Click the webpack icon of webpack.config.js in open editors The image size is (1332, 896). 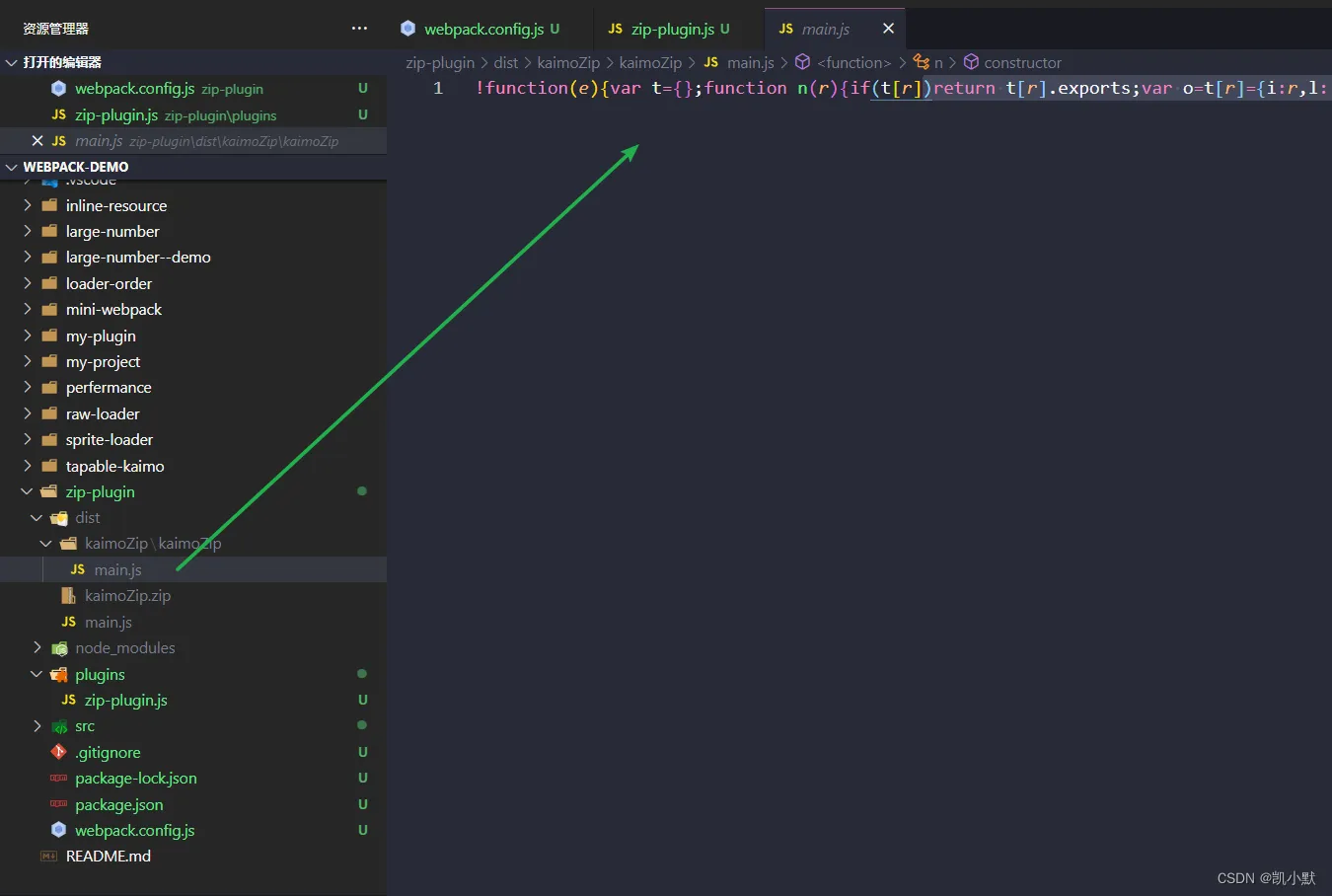(58, 89)
